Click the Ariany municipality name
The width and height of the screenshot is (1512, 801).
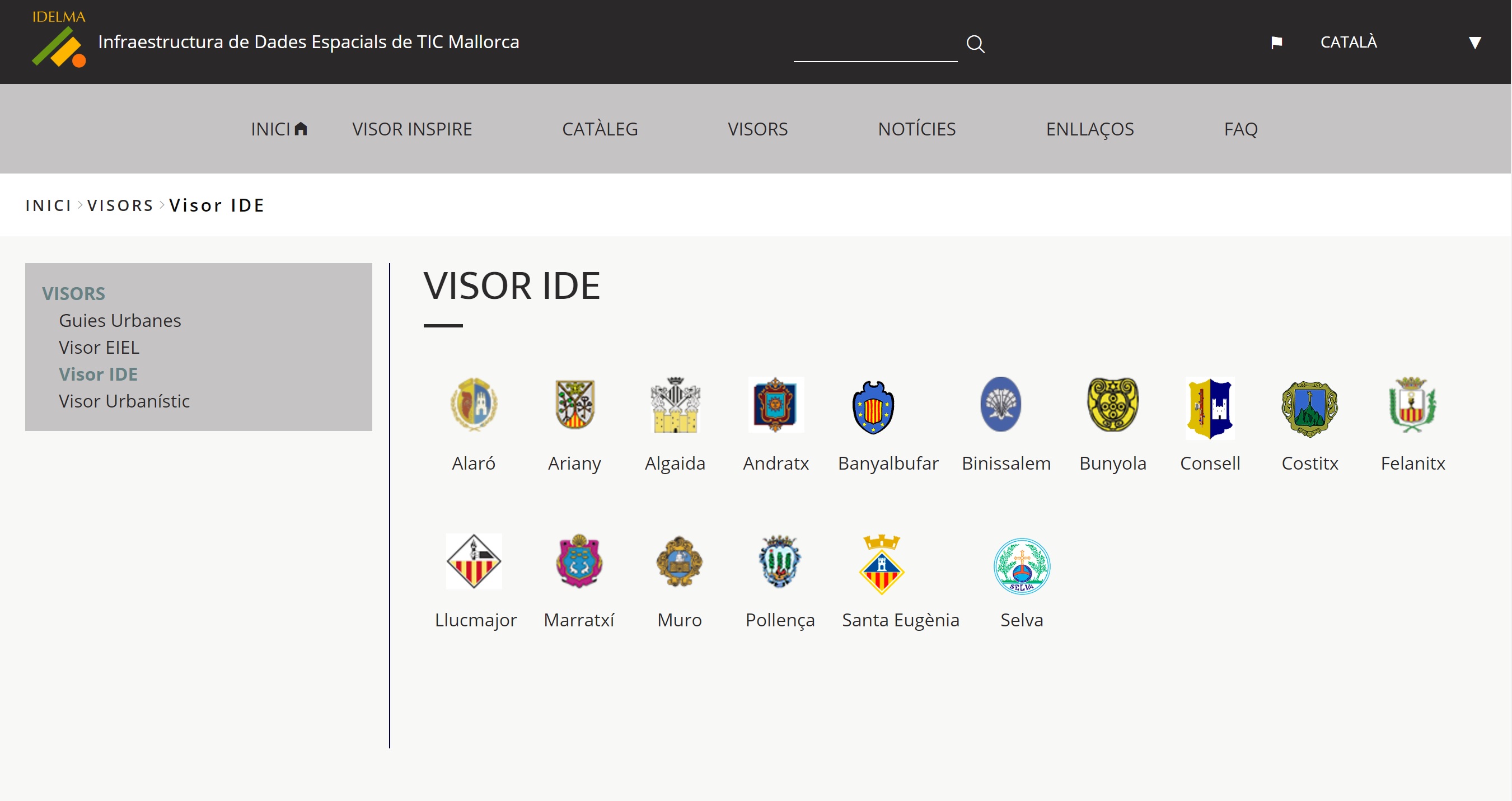(x=575, y=463)
